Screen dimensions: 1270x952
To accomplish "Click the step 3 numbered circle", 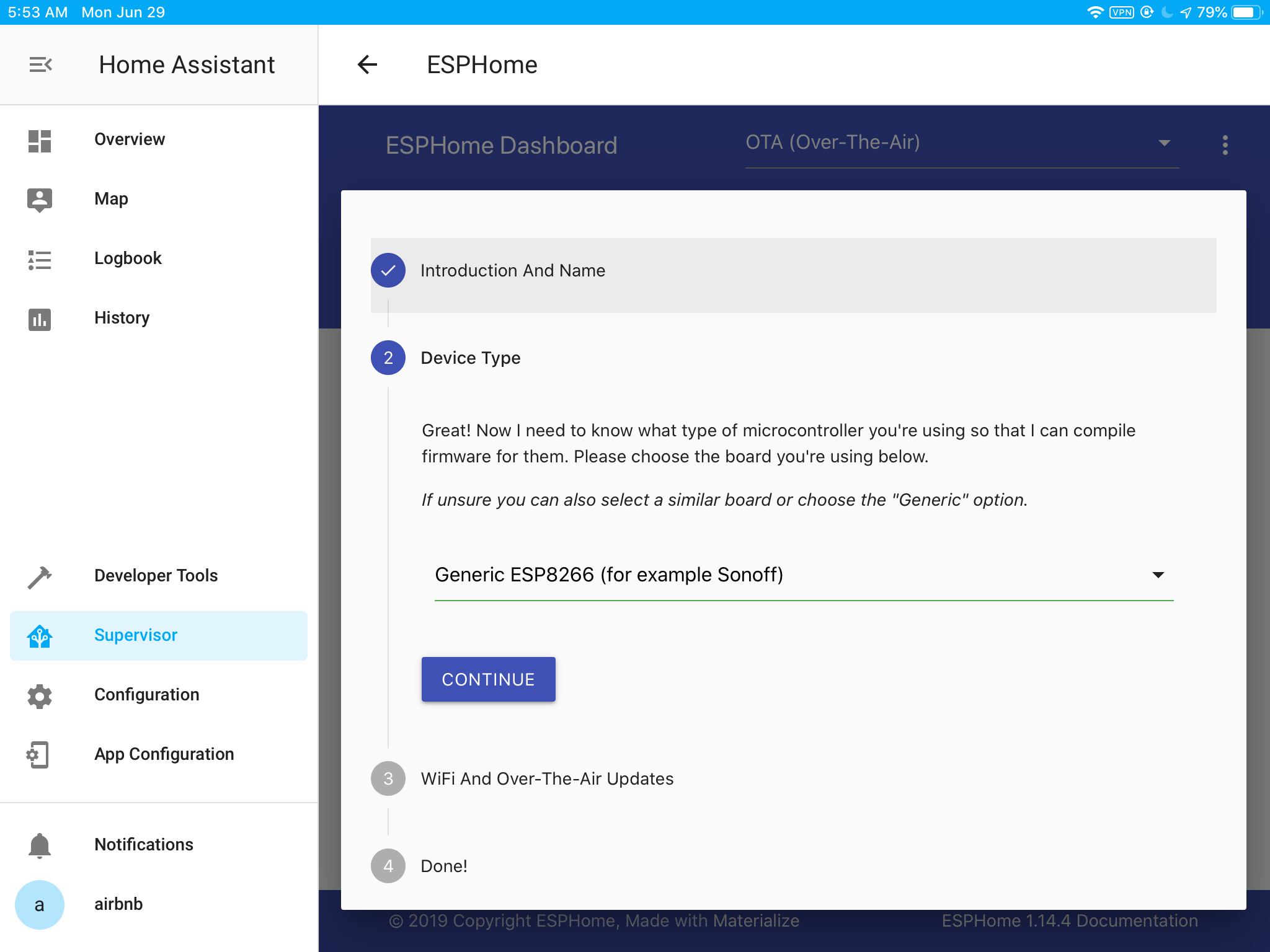I will (388, 778).
